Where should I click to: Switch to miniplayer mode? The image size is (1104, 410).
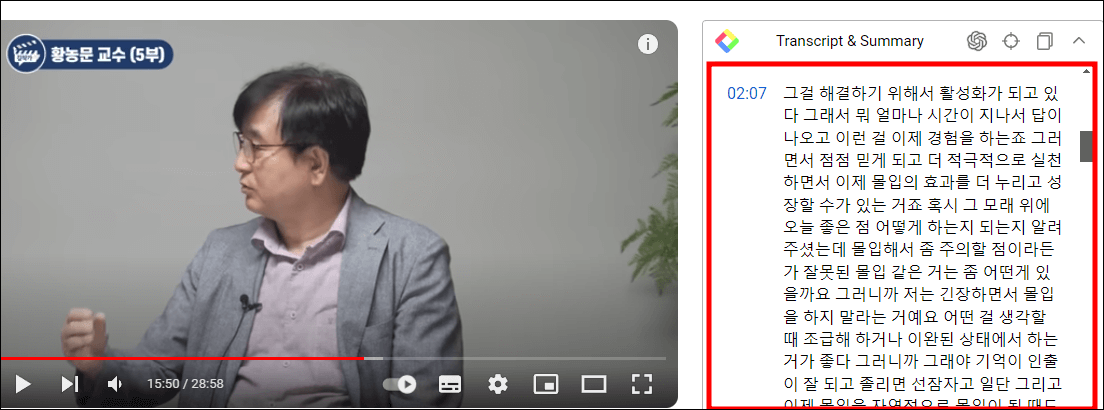coord(546,384)
